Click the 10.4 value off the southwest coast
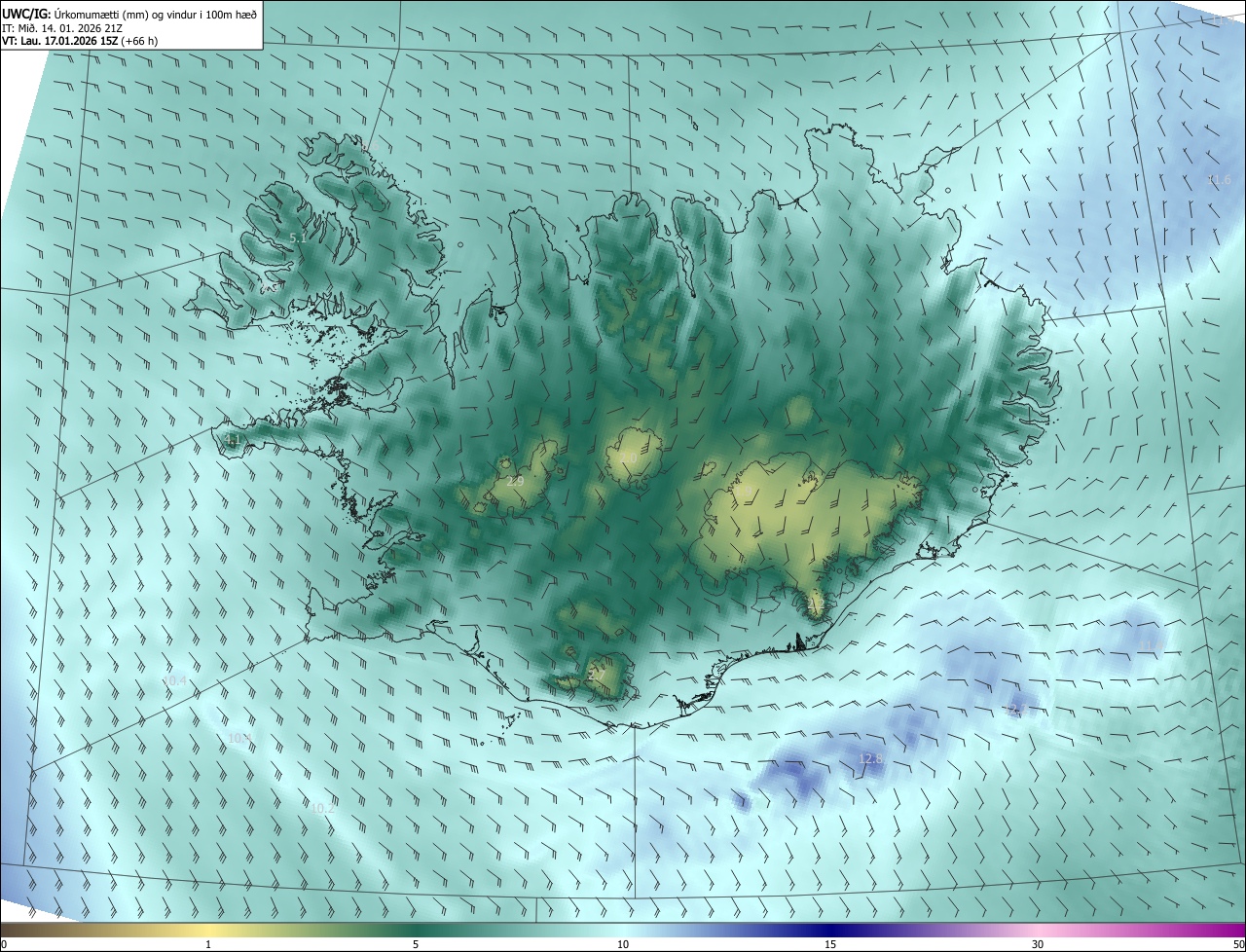 (174, 680)
